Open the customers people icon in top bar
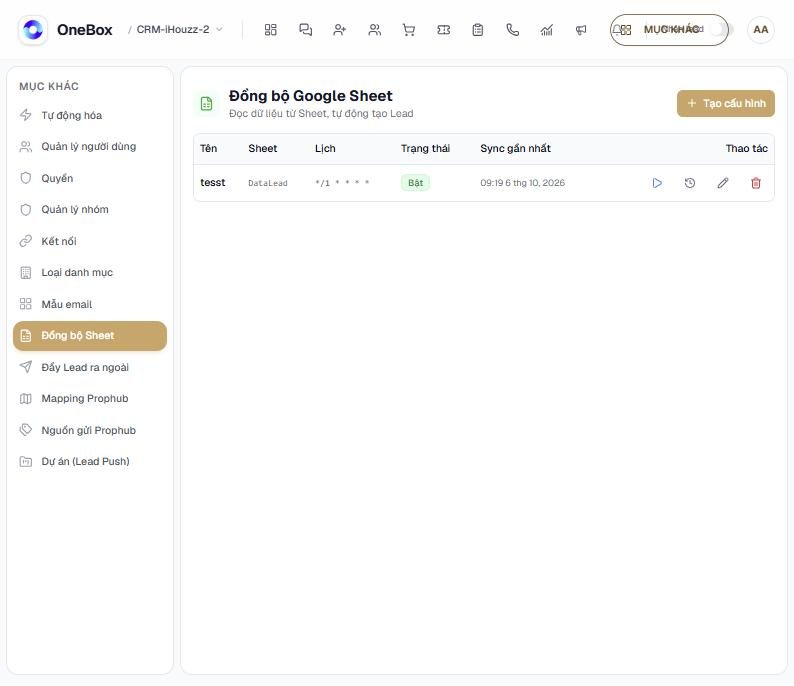This screenshot has height=686, width=794. 374,30
